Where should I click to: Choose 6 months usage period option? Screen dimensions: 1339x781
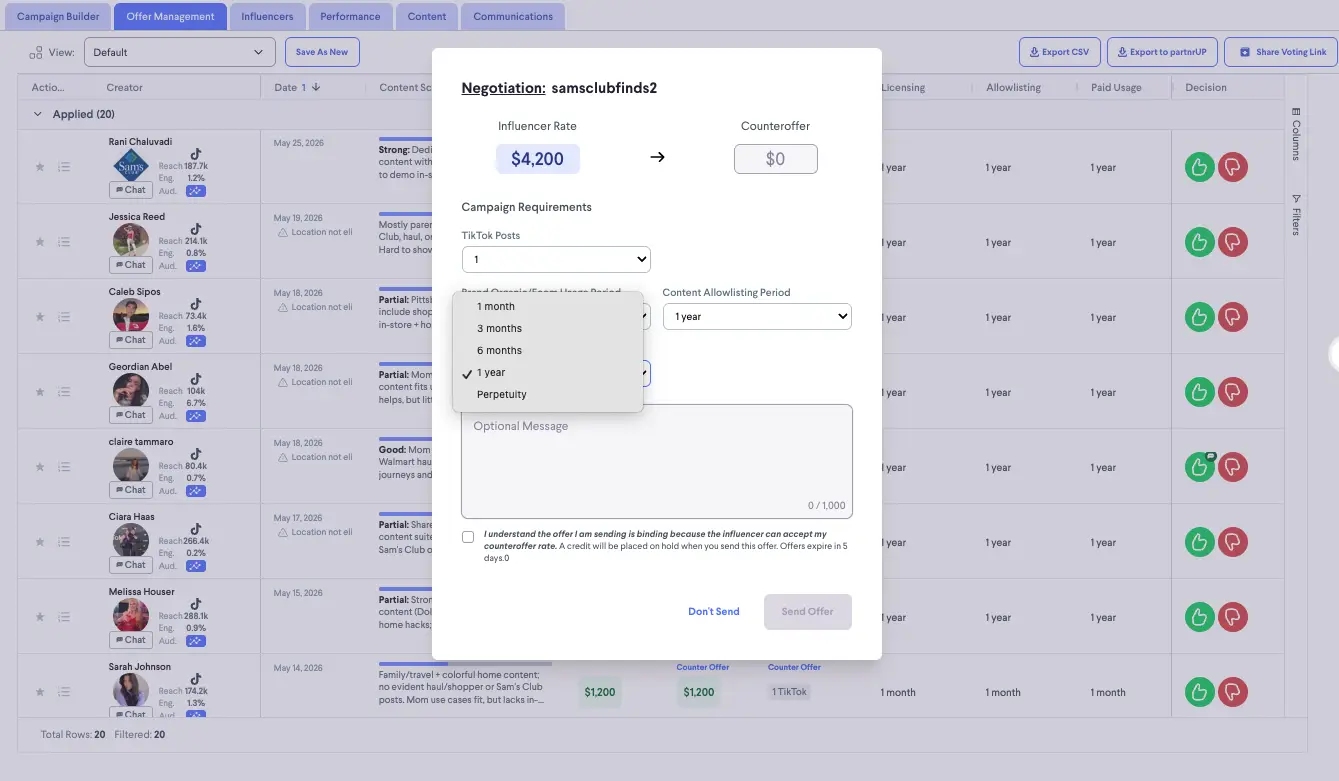pos(547,350)
